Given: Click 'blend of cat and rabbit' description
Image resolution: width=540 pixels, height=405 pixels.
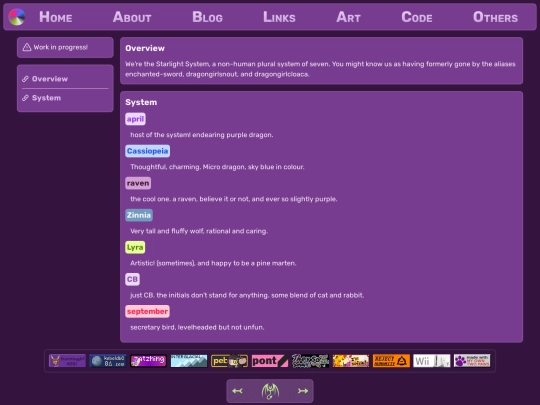Looking at the screenshot, I should coord(326,295).
